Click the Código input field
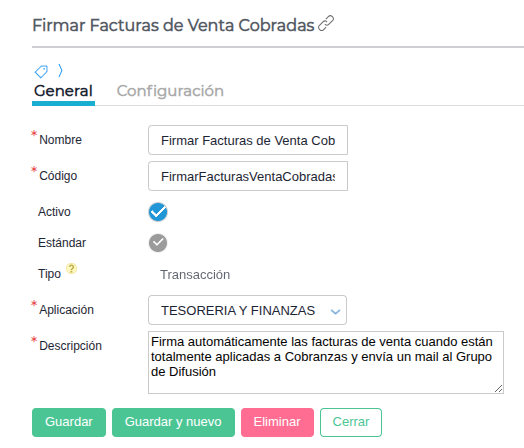Viewport: 524px width, 448px height. click(x=248, y=176)
